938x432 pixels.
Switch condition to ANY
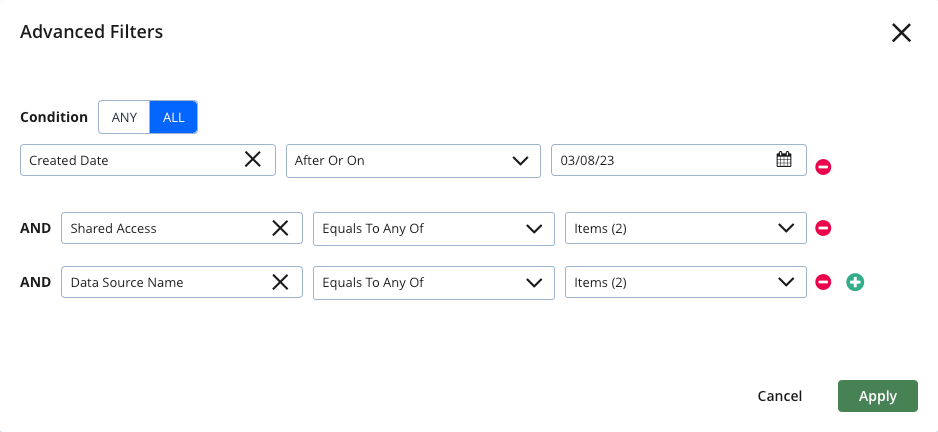pos(124,117)
